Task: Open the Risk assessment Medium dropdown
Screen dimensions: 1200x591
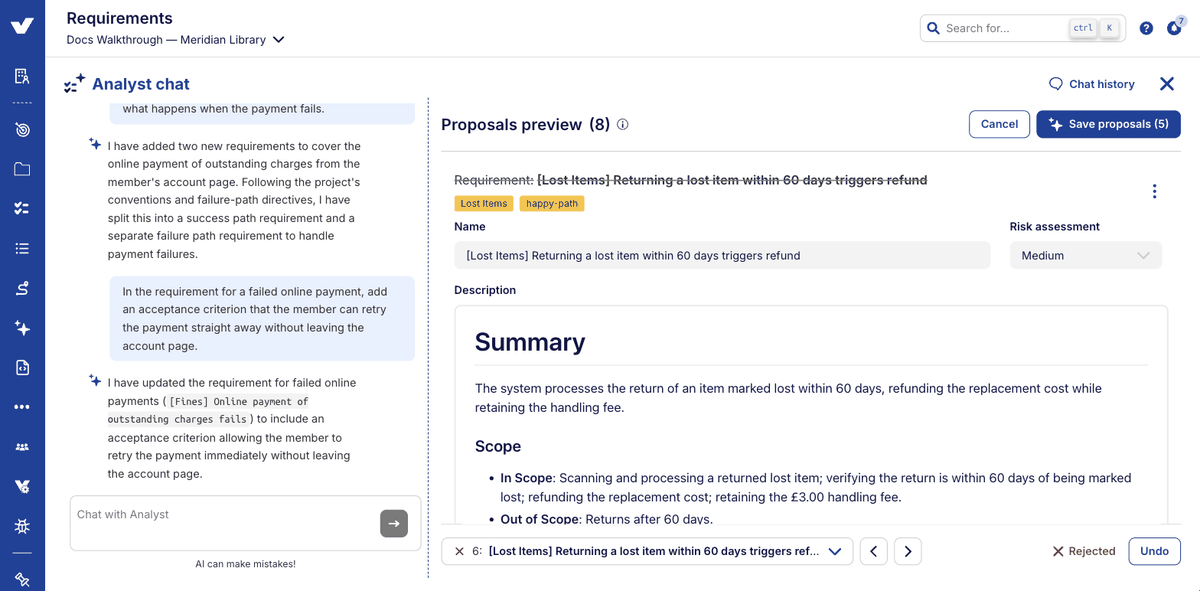Action: 1085,256
